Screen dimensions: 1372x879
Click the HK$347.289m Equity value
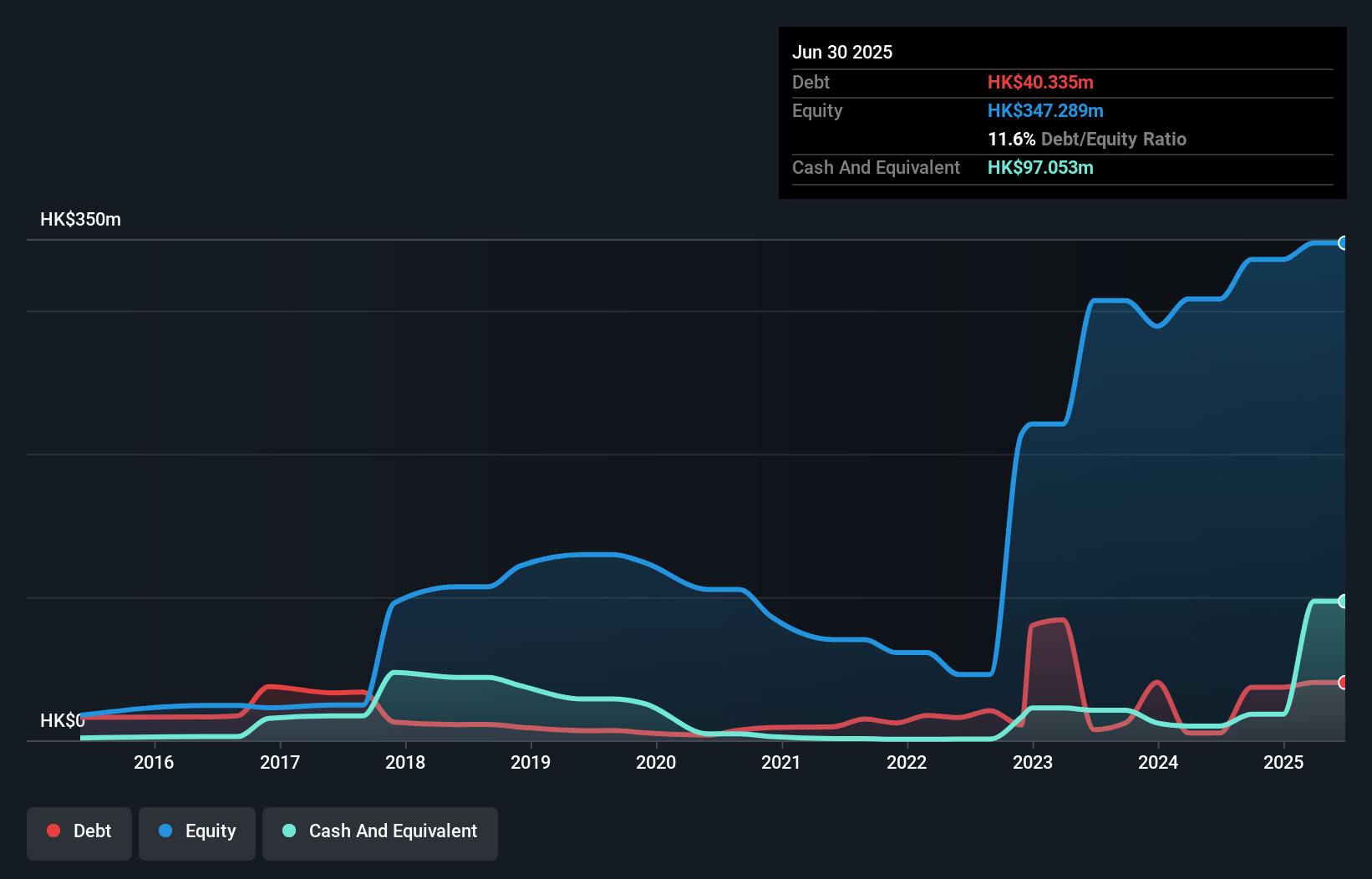(1045, 110)
